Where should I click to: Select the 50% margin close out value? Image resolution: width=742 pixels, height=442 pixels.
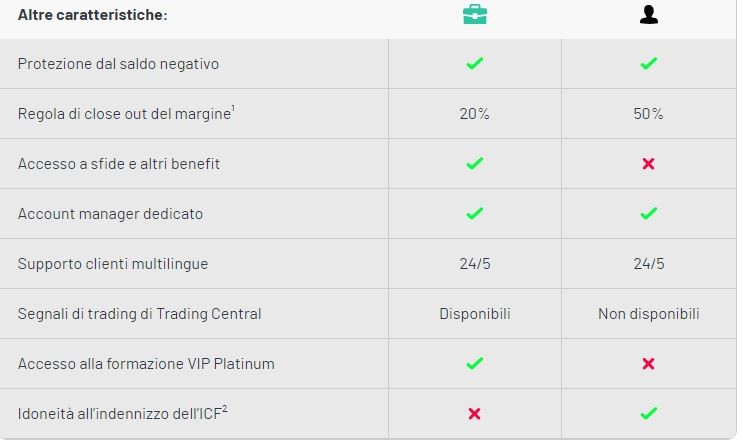pyautogui.click(x=648, y=114)
